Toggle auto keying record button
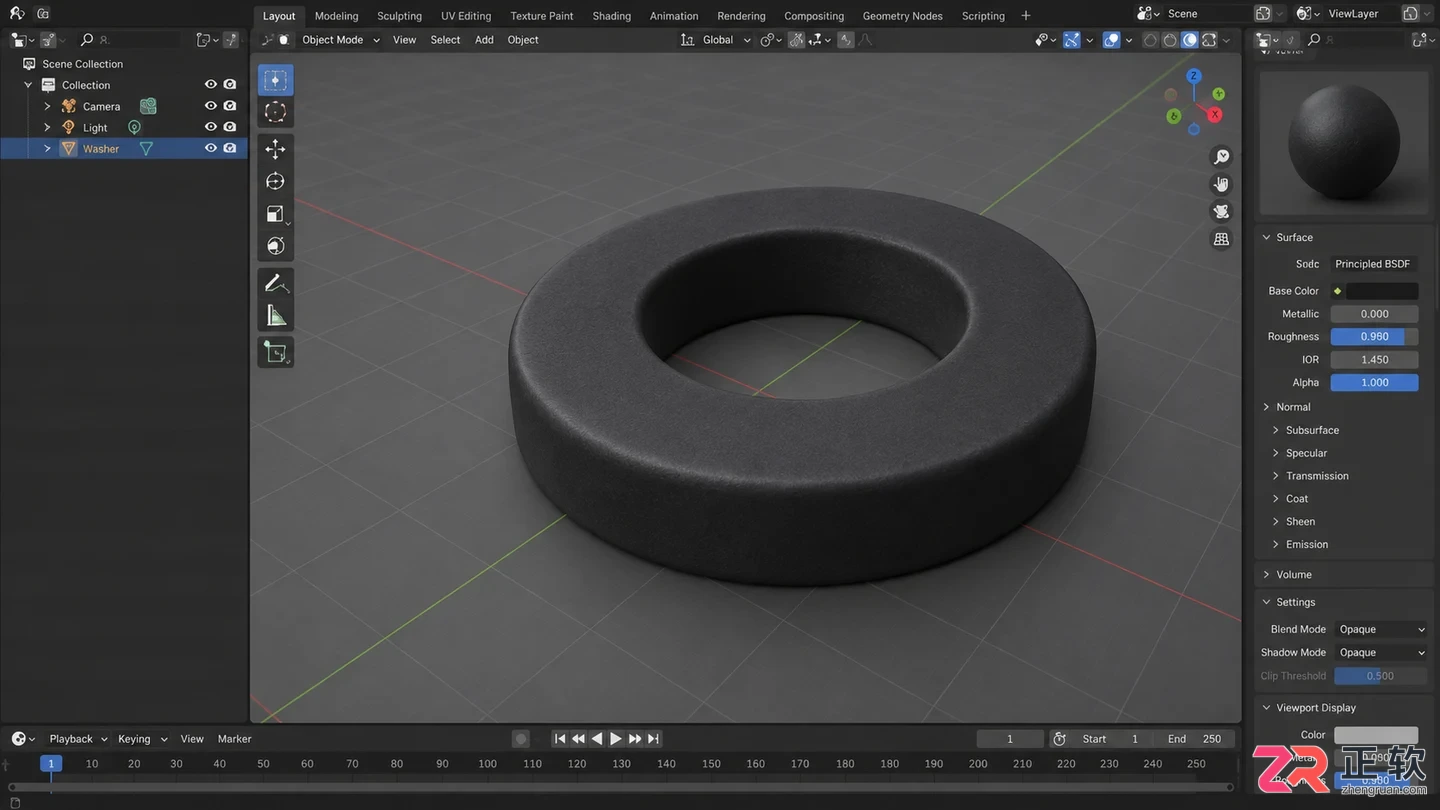 (x=520, y=739)
